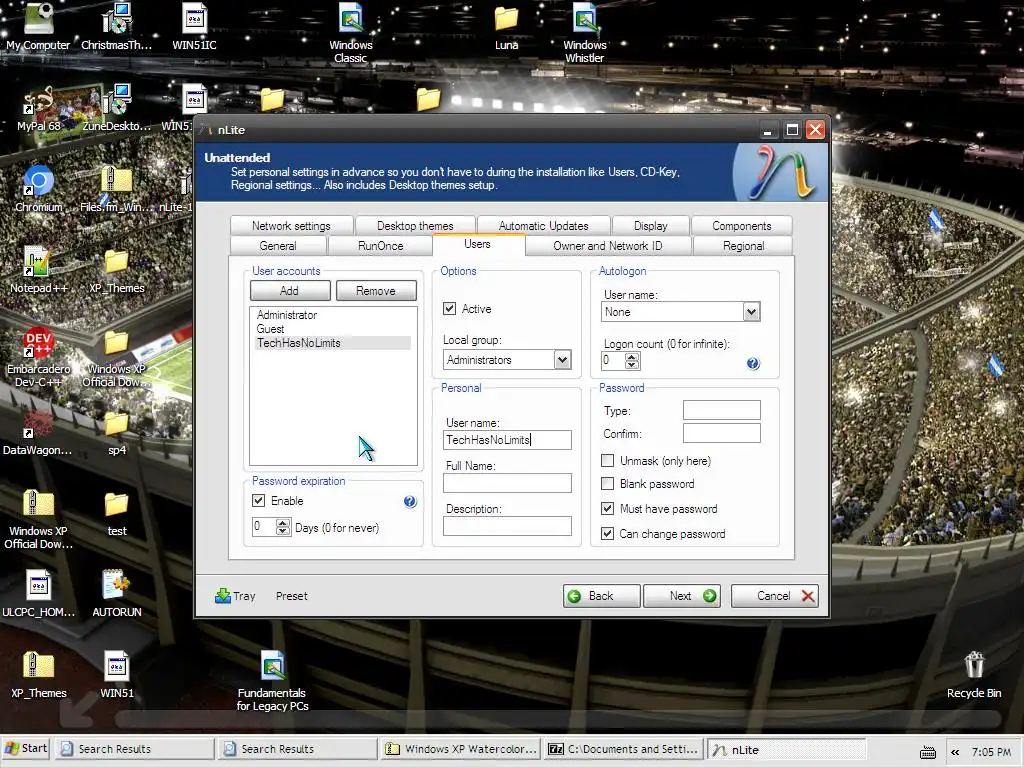This screenshot has height=768, width=1024.
Task: Toggle password expiration Enable checkbox
Action: point(259,501)
